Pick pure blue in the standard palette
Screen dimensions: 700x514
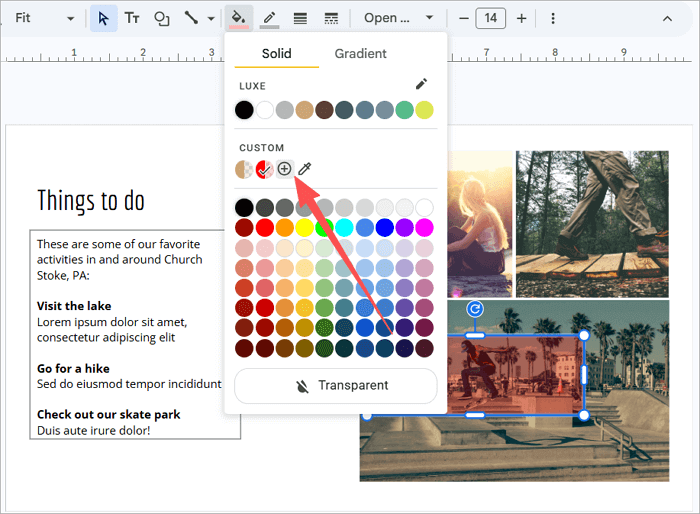(x=384, y=228)
